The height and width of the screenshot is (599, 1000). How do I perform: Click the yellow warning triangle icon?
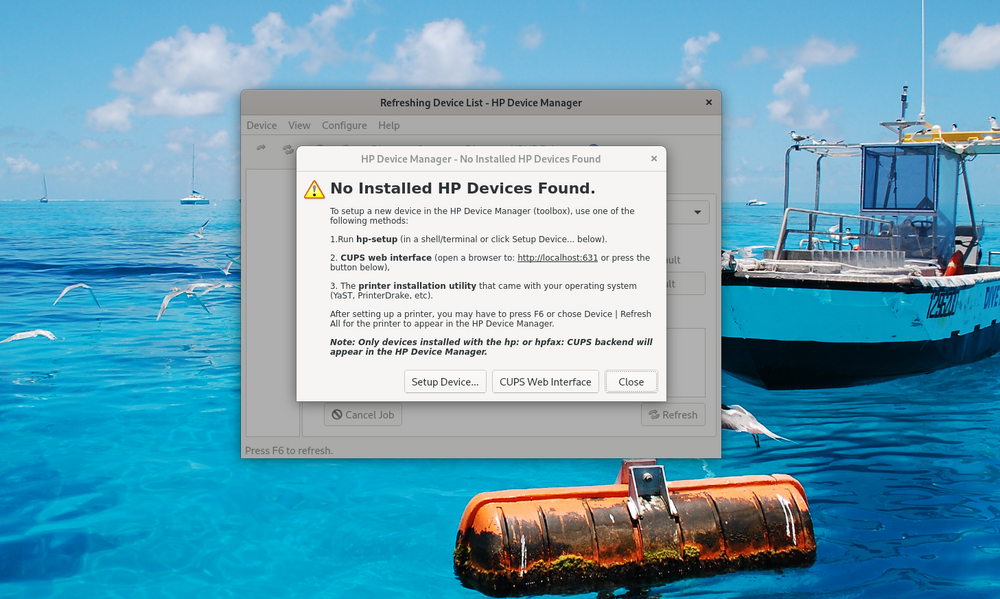pos(314,189)
